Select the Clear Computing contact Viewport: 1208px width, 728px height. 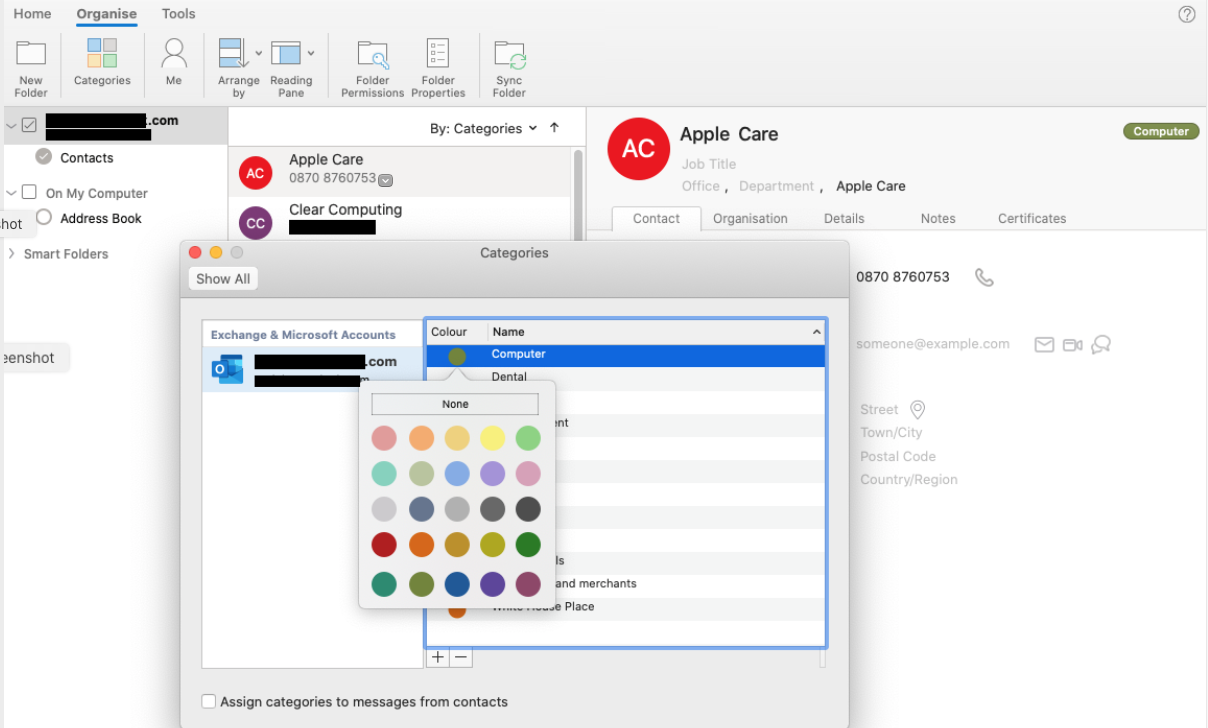pyautogui.click(x=400, y=221)
